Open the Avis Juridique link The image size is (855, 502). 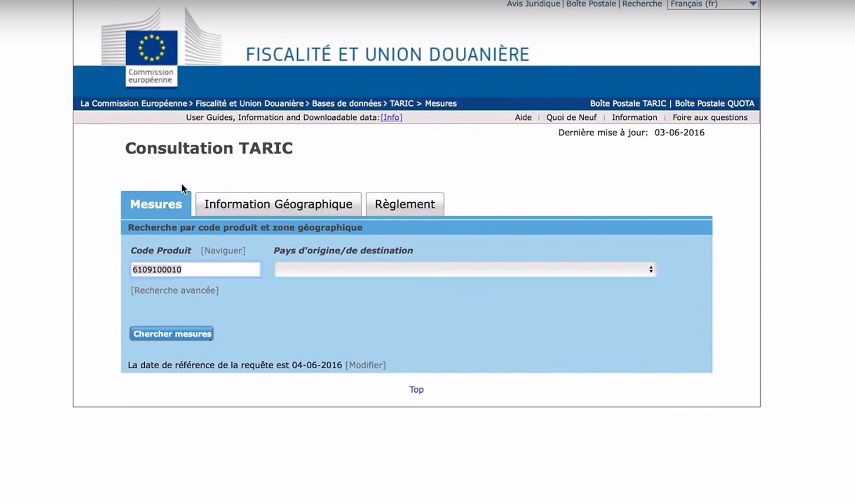point(533,4)
